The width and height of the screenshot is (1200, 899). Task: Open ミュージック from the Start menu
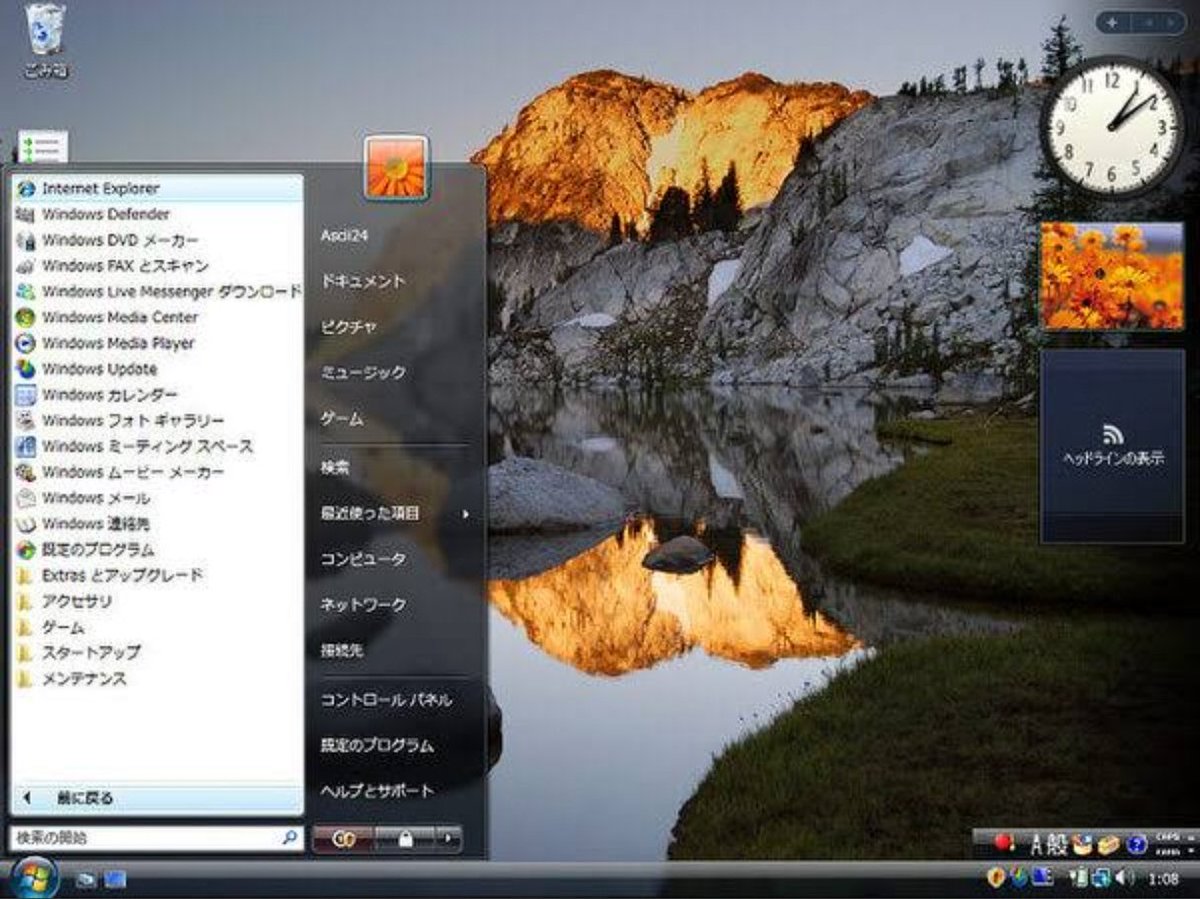click(x=363, y=372)
